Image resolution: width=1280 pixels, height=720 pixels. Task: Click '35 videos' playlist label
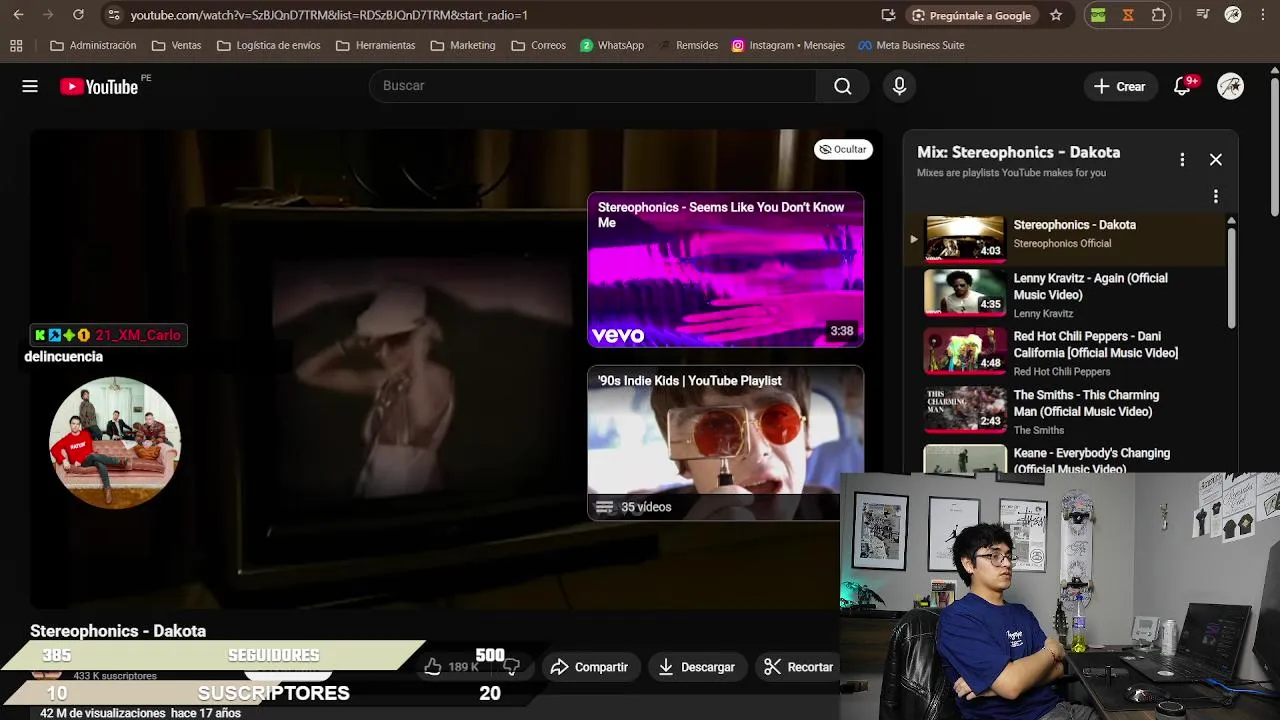click(646, 507)
